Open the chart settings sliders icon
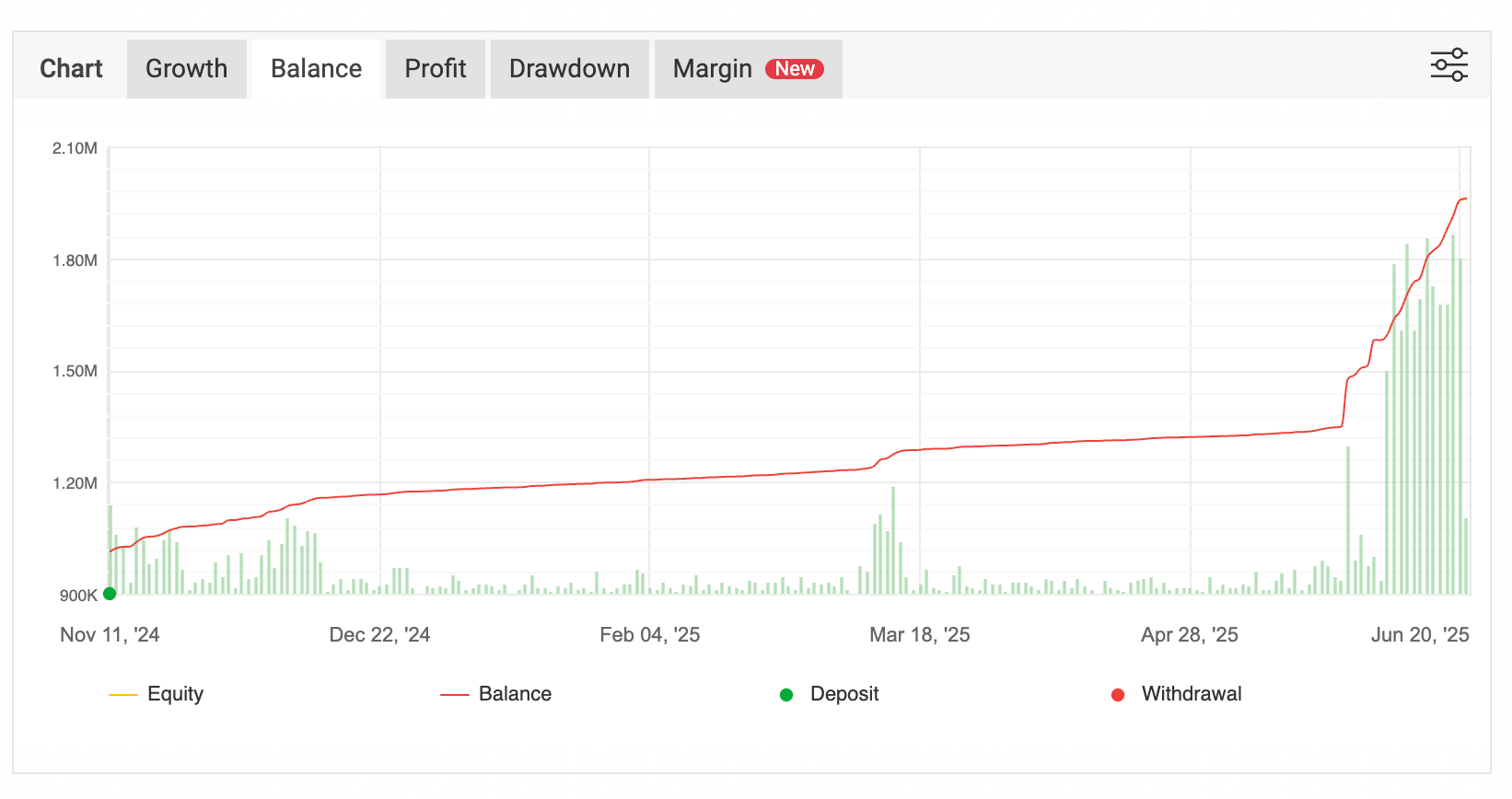This screenshot has height=799, width=1512. (x=1448, y=65)
